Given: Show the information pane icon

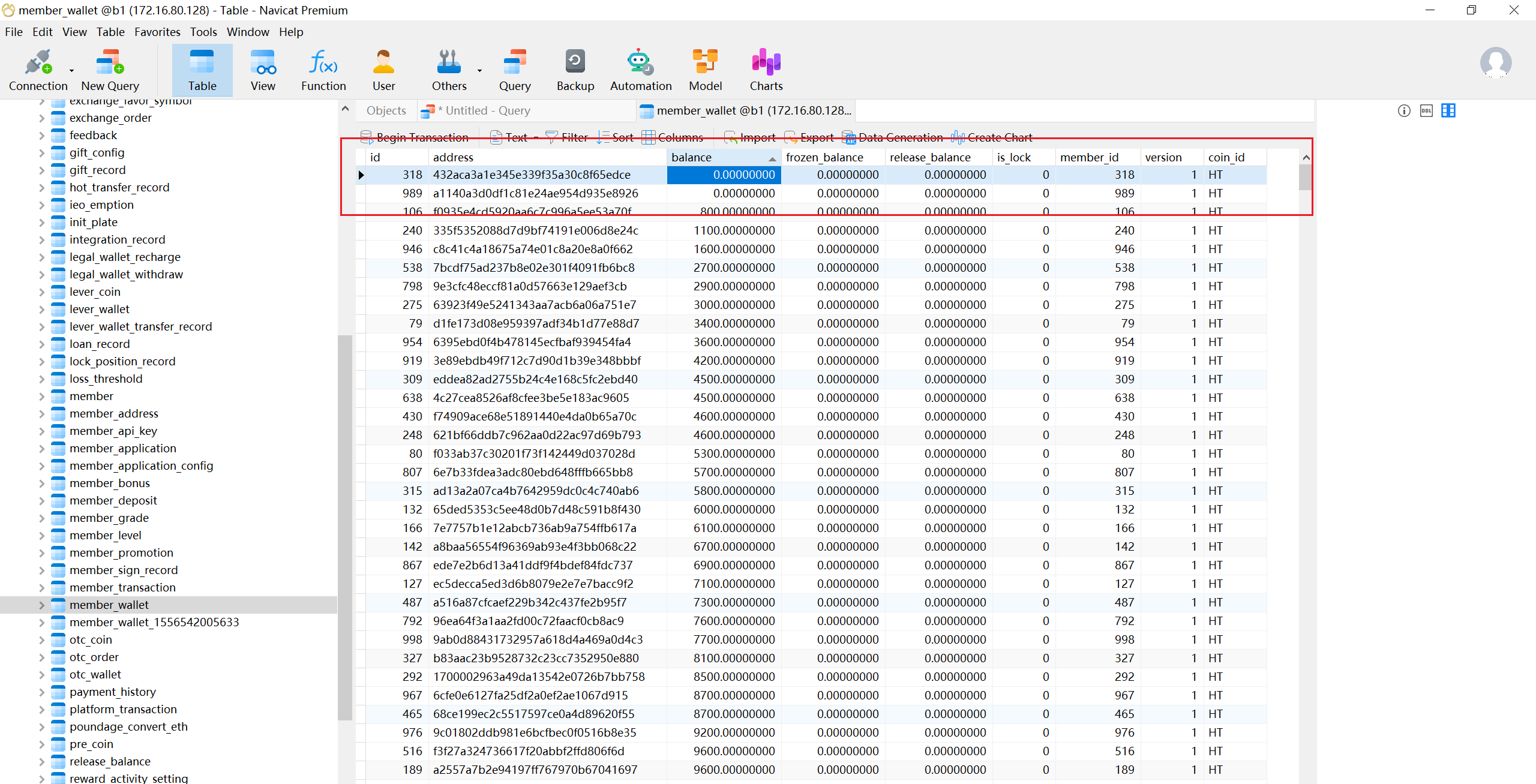Looking at the screenshot, I should [1404, 110].
